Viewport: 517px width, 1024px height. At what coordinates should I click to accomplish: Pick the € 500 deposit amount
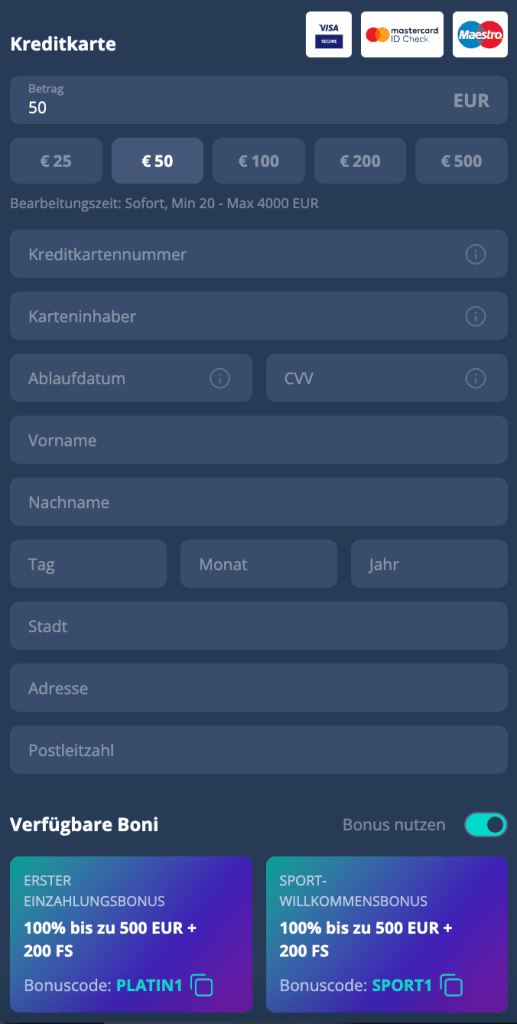(462, 161)
